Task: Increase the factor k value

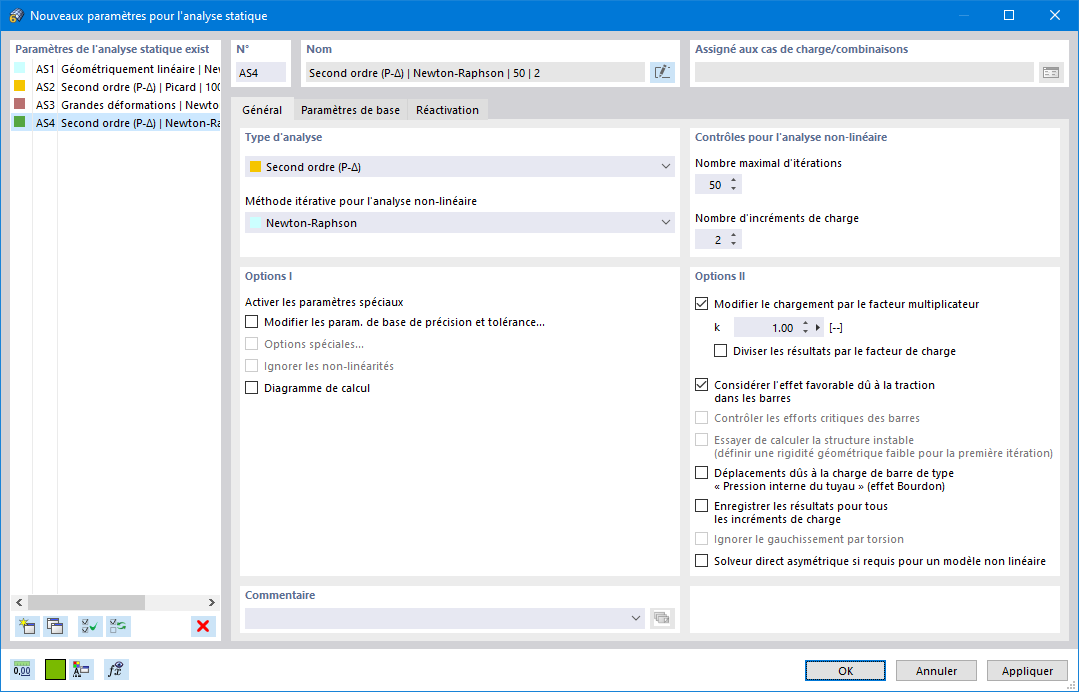Action: click(805, 324)
